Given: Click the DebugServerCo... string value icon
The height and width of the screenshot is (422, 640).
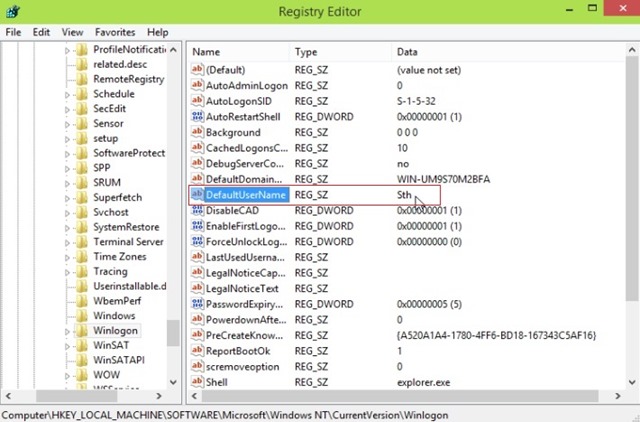Looking at the screenshot, I should (x=197, y=163).
